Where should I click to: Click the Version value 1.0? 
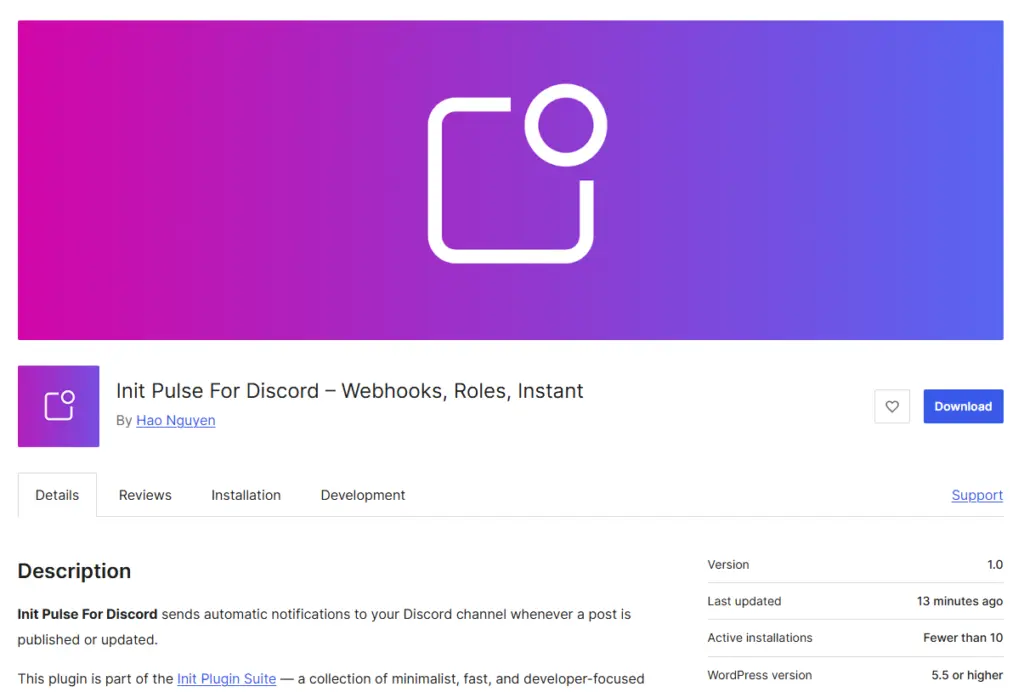(x=995, y=565)
